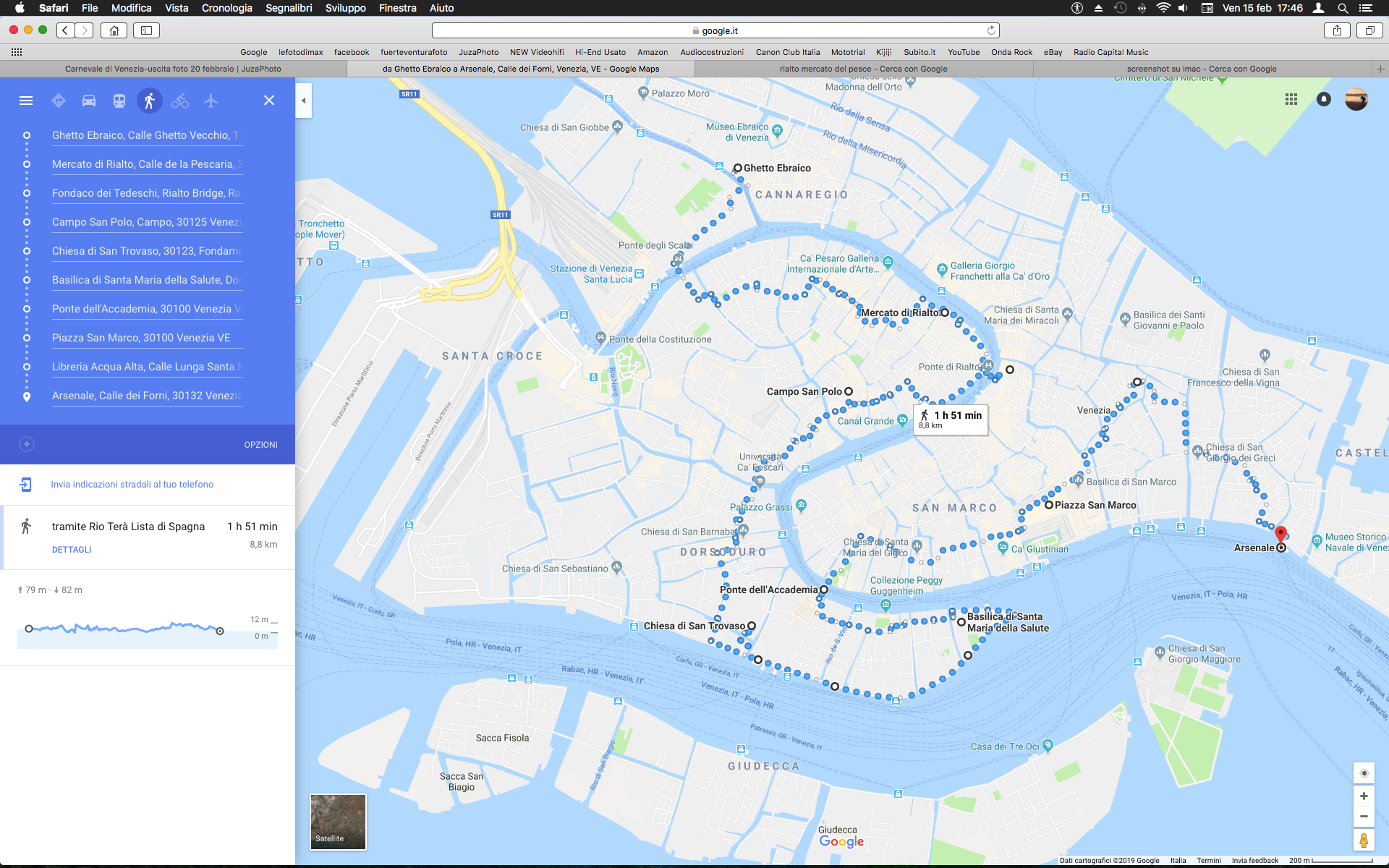Open JuzaPhoto bookmark
The height and width of the screenshot is (868, 1389).
(478, 52)
